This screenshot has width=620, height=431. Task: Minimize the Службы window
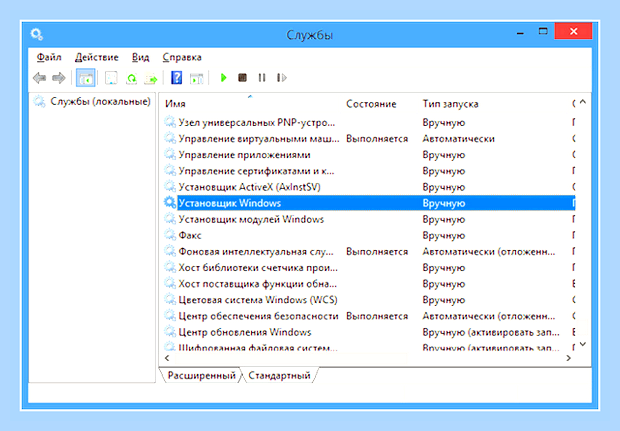[x=520, y=32]
